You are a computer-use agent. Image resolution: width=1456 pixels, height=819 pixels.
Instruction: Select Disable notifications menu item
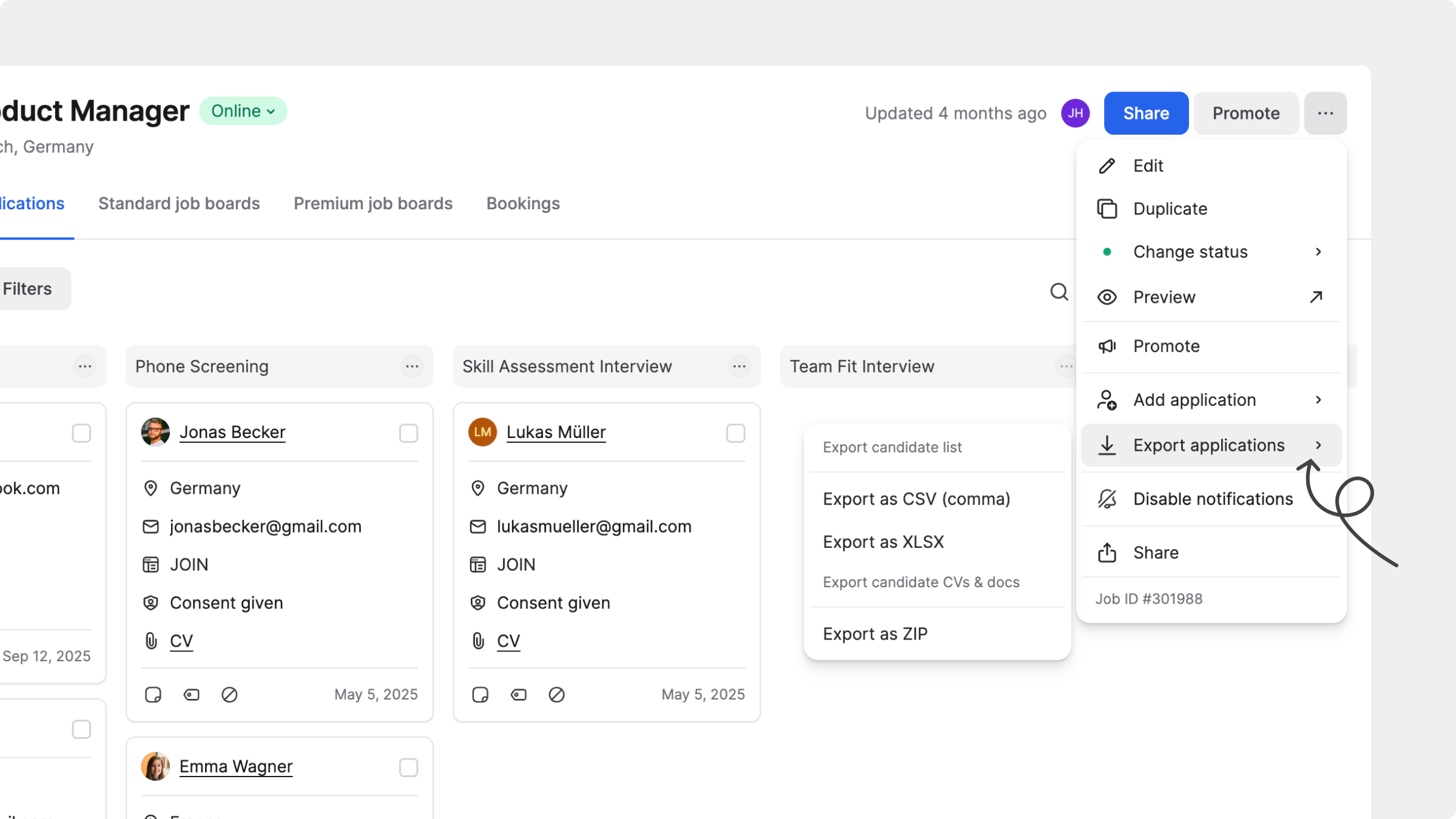coord(1212,499)
